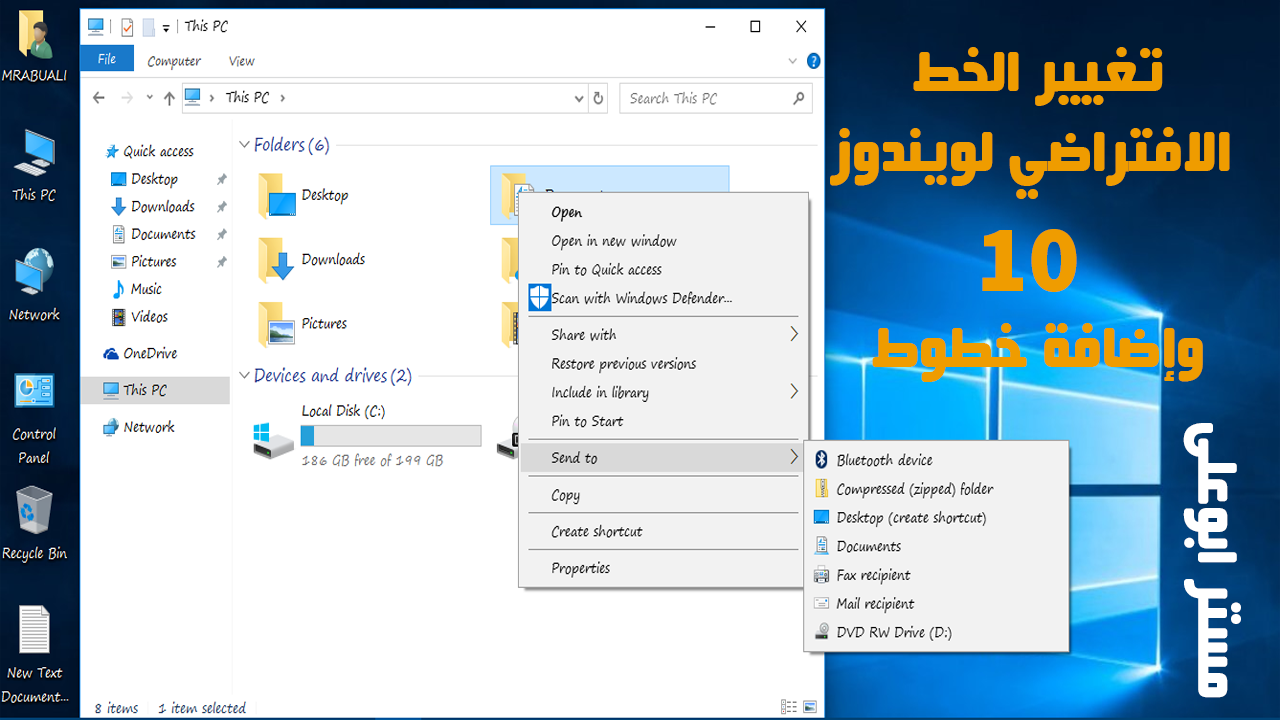Select Videos in navigation pane
This screenshot has height=720, width=1280.
point(139,316)
